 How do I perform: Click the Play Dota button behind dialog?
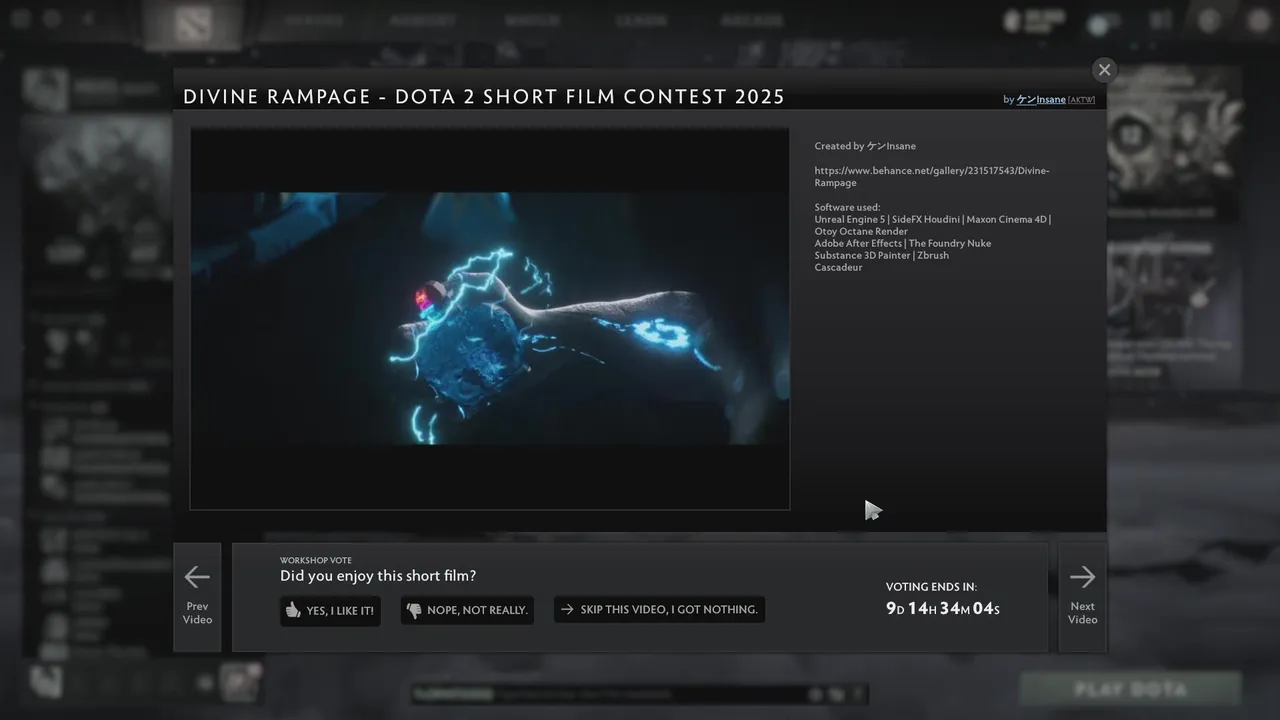tap(1130, 689)
